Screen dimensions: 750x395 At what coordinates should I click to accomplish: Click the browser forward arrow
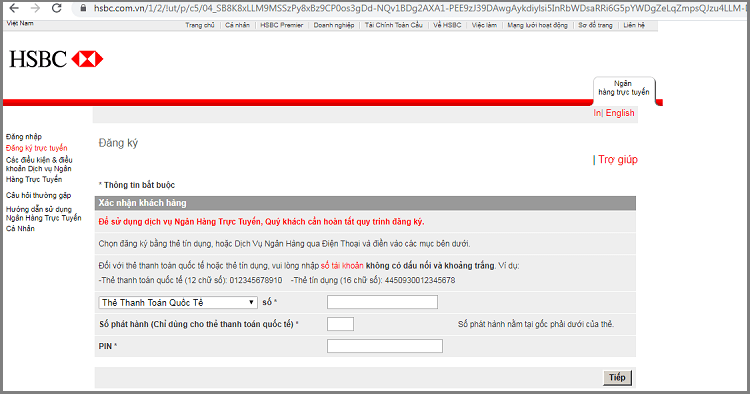pos(35,8)
